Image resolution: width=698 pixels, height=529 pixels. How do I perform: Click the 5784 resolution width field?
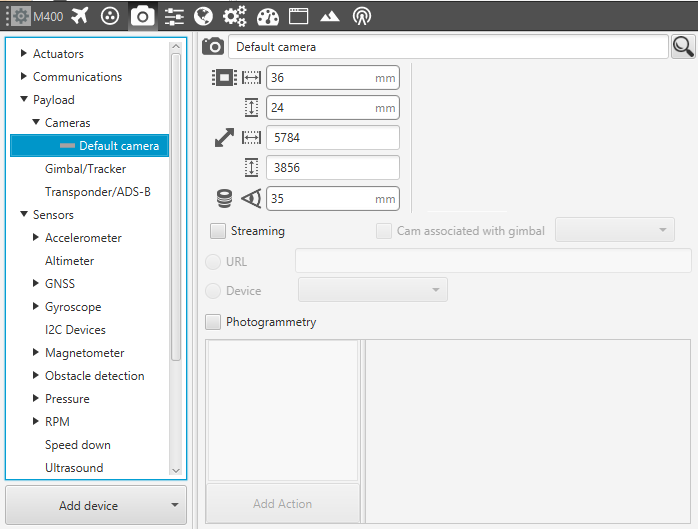click(x=333, y=138)
